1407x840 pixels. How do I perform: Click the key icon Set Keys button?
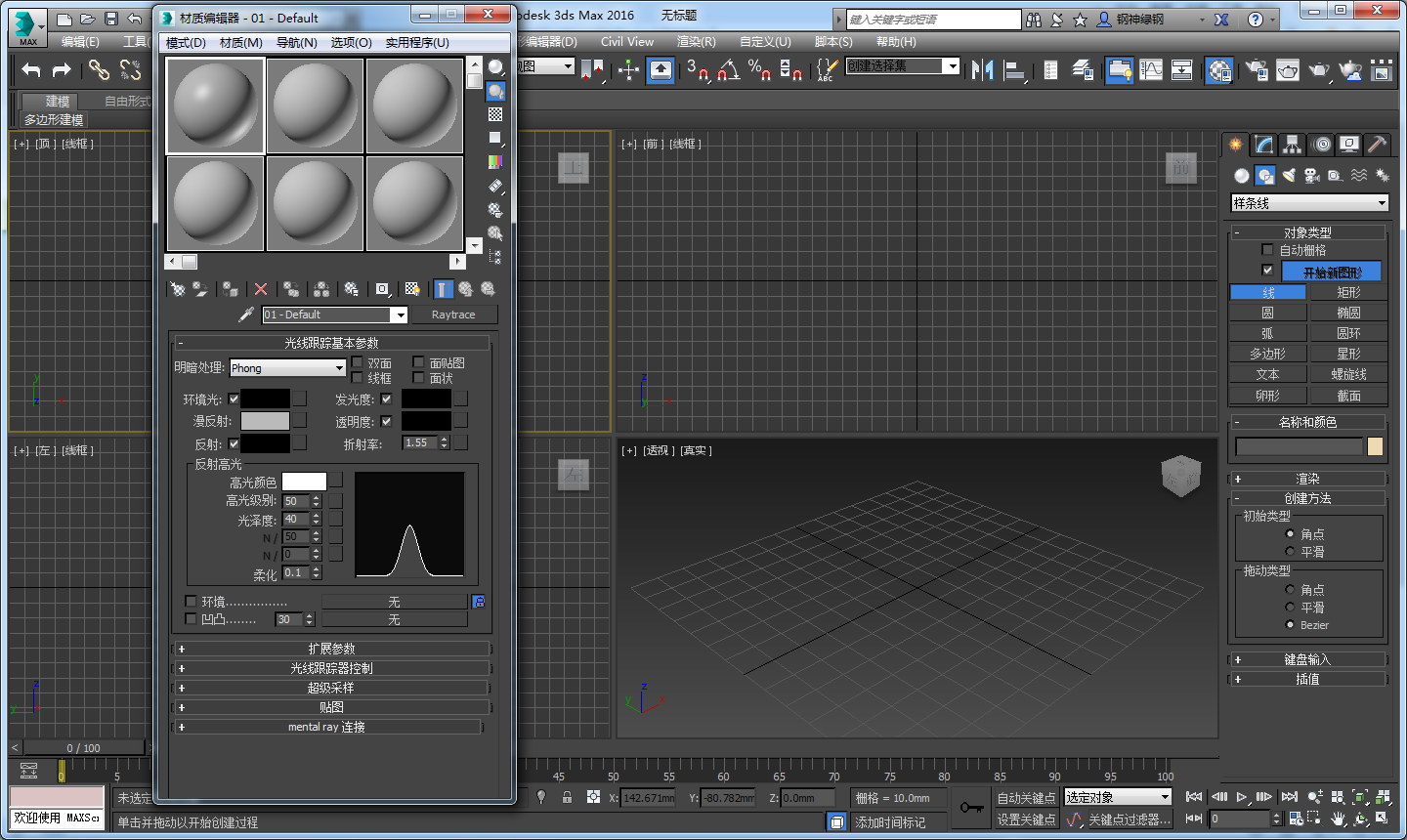971,807
